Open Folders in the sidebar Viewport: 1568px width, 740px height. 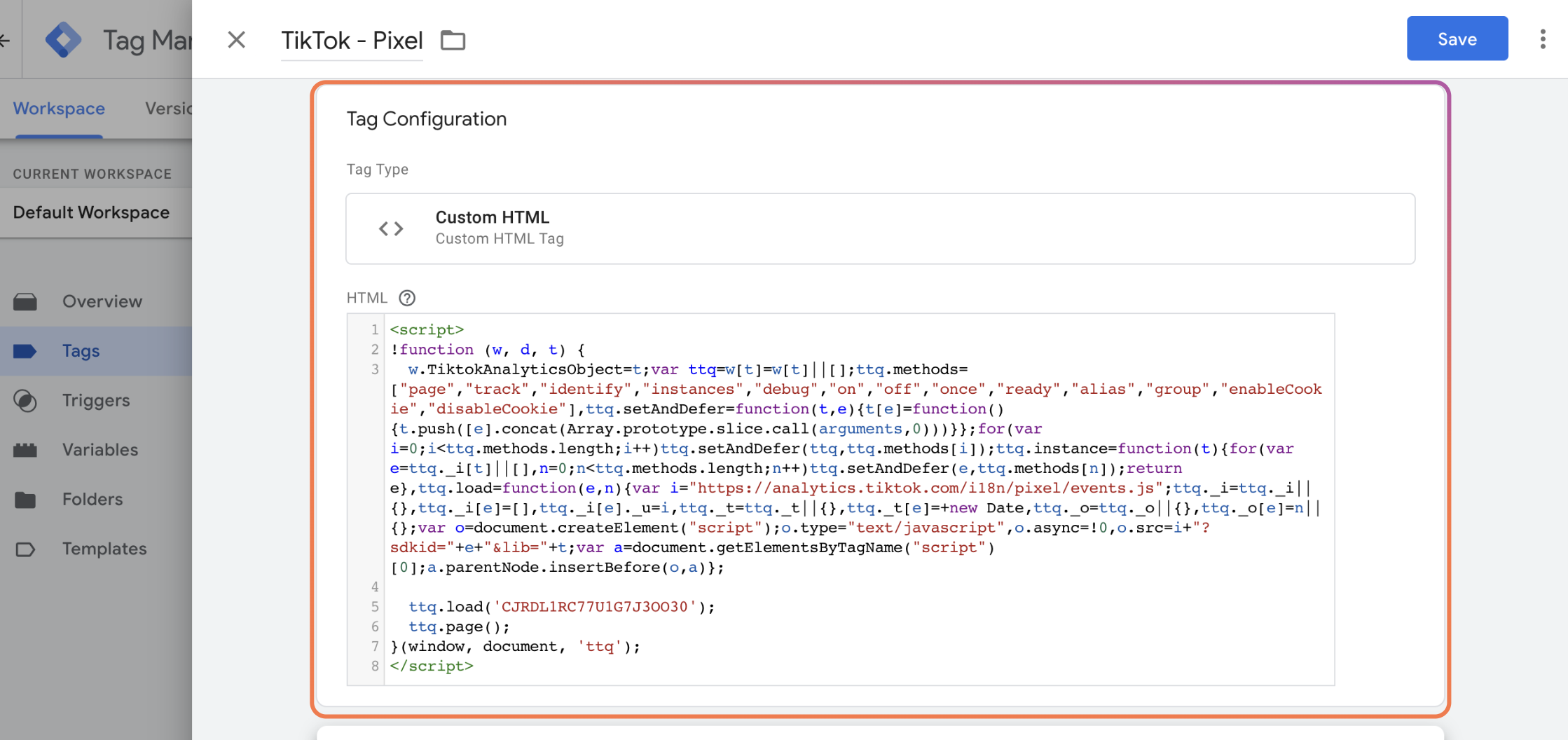96,500
